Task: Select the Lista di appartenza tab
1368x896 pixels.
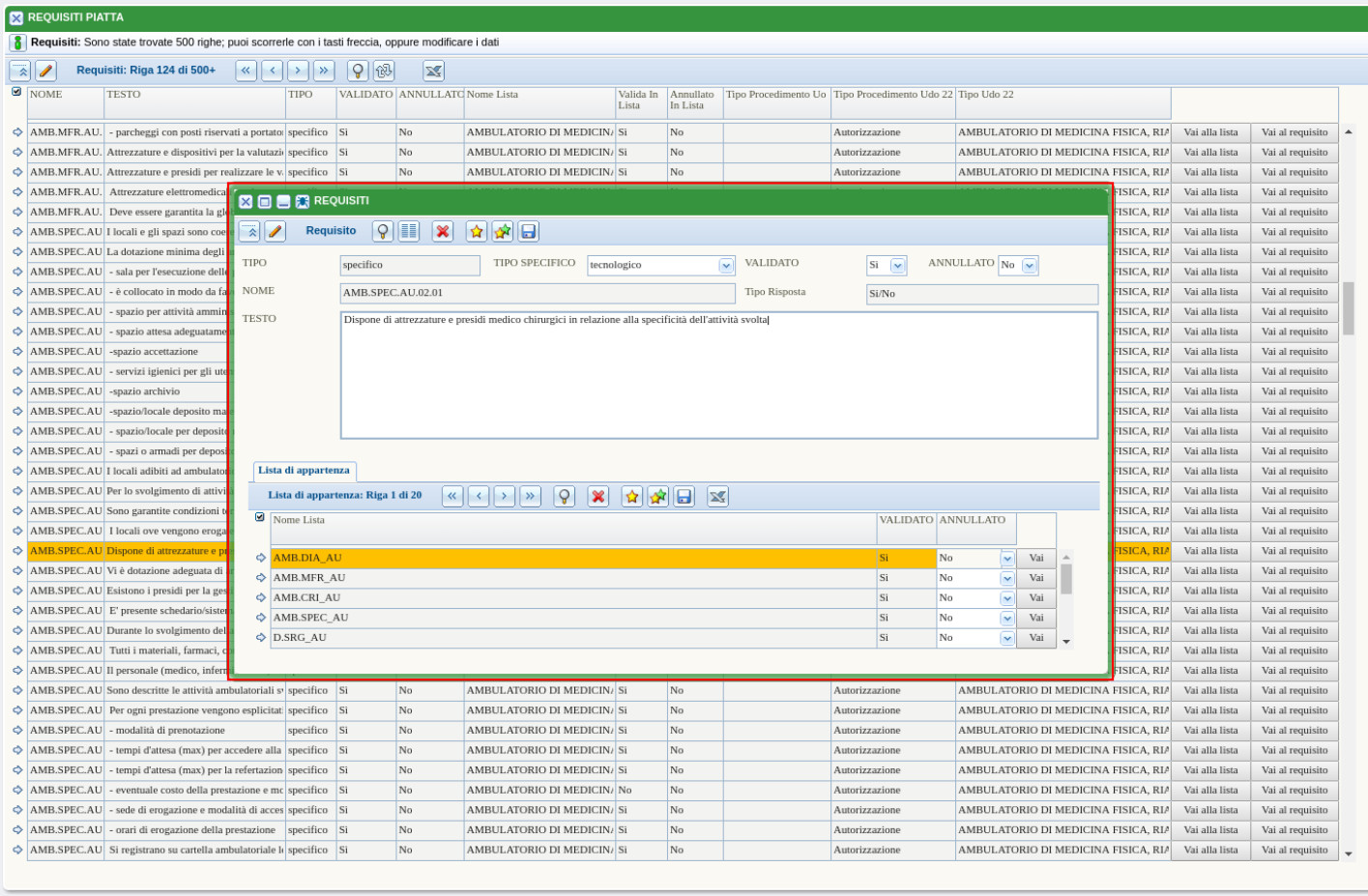Action: (304, 471)
